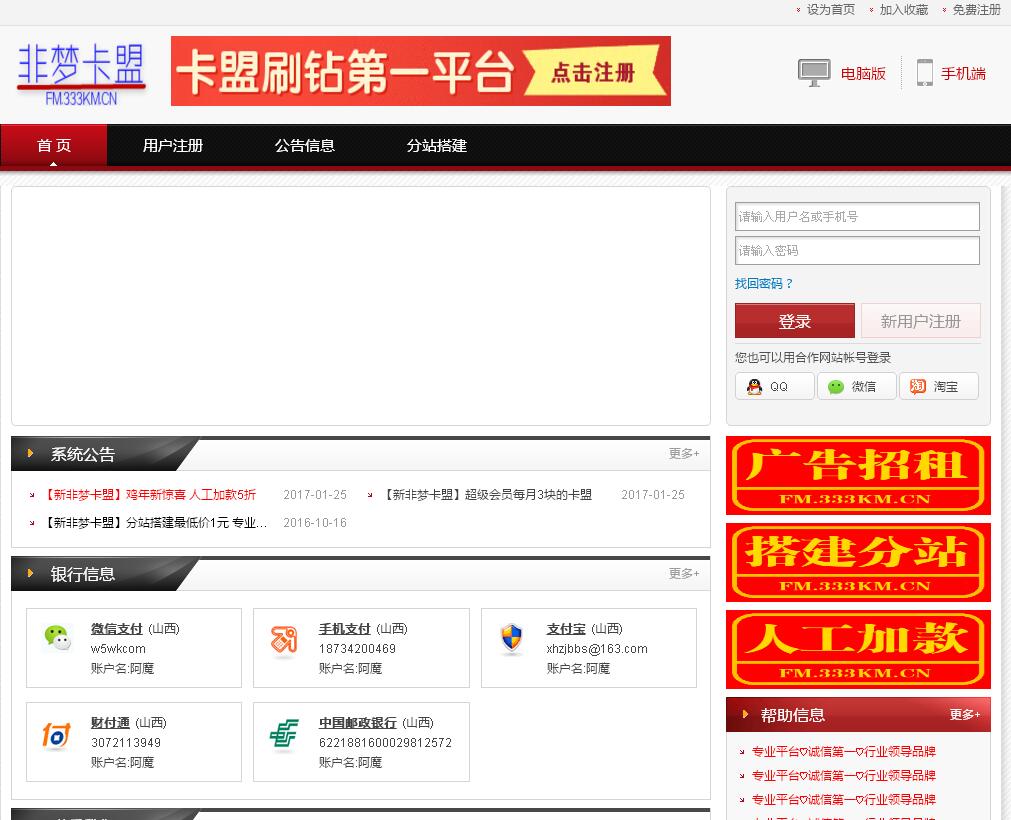This screenshot has width=1011, height=820.
Task: Click the first 专业平台 help link
Action: pos(843,752)
